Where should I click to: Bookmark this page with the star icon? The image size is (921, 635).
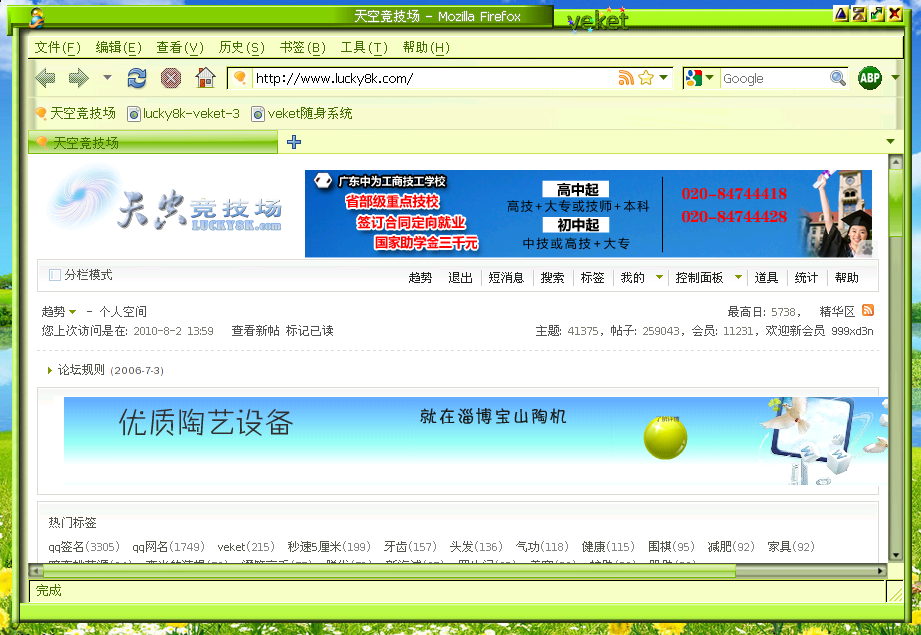coord(646,78)
